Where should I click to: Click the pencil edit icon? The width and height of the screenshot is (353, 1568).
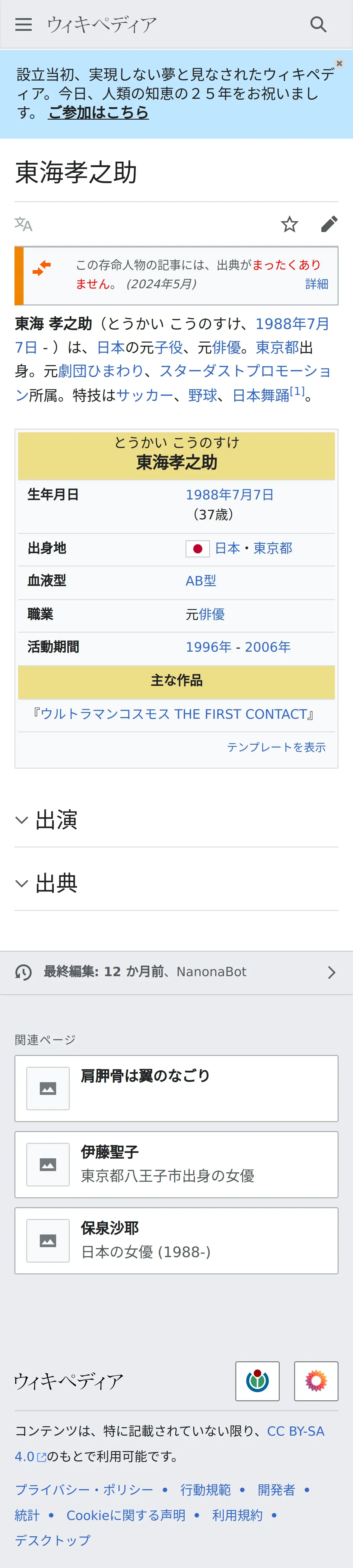[x=329, y=224]
